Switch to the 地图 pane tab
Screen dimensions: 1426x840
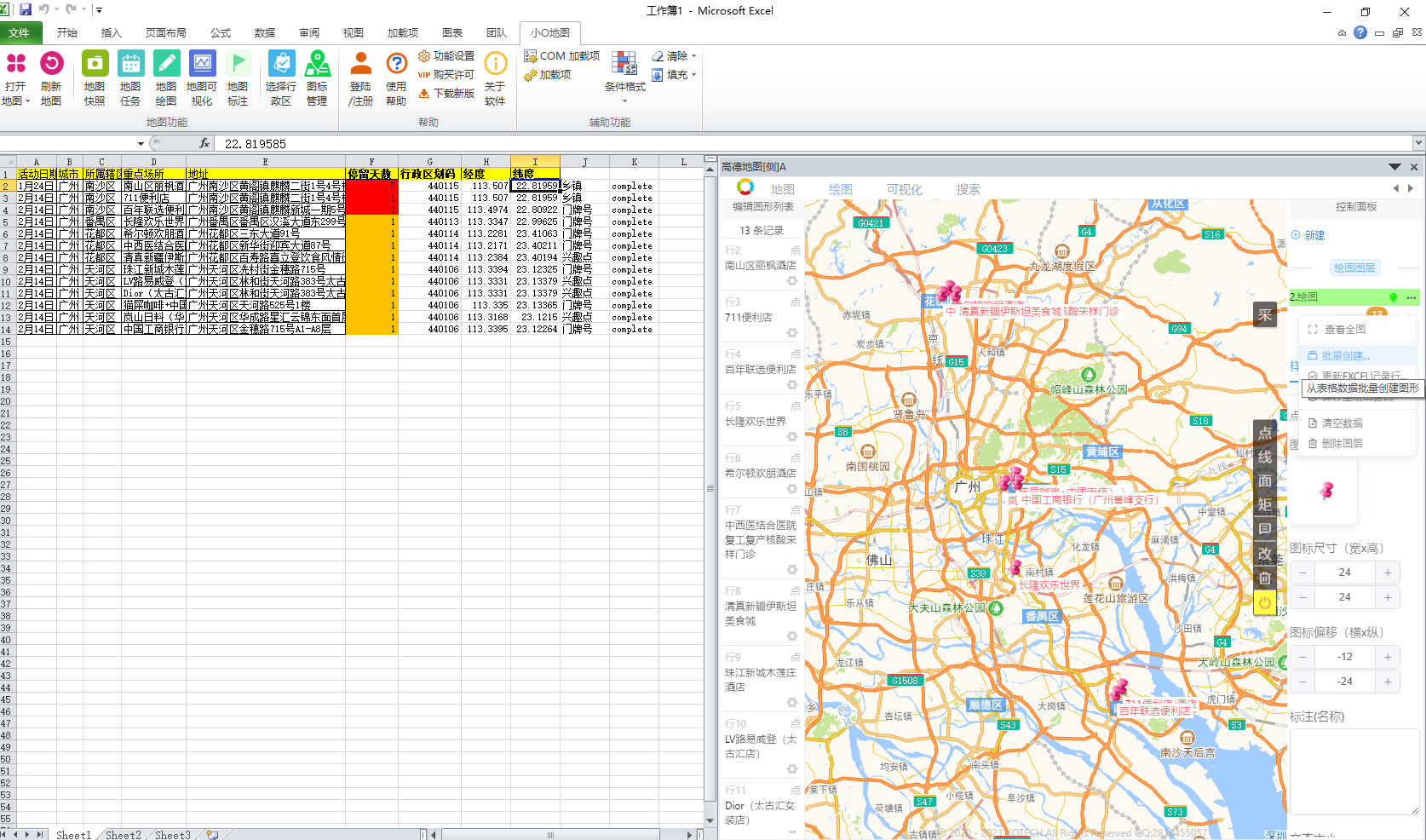click(x=783, y=189)
